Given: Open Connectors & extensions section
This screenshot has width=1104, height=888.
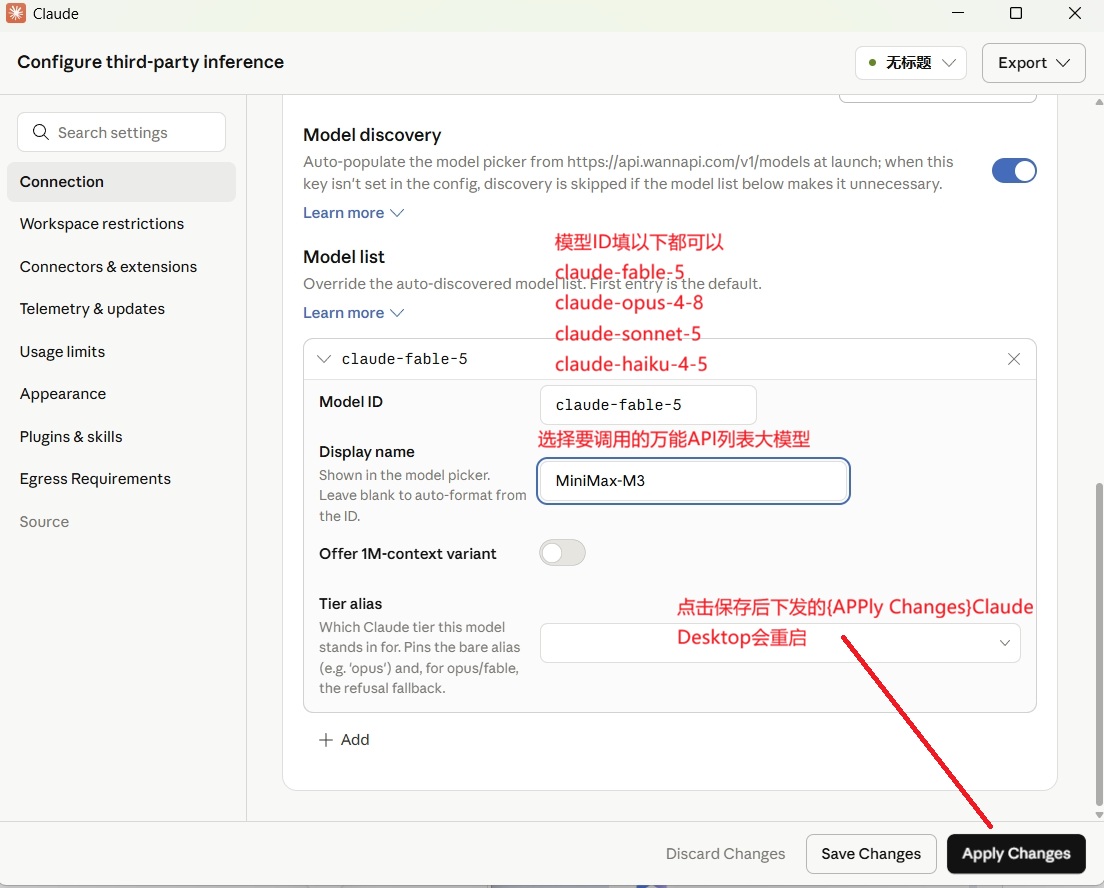Looking at the screenshot, I should tap(108, 267).
